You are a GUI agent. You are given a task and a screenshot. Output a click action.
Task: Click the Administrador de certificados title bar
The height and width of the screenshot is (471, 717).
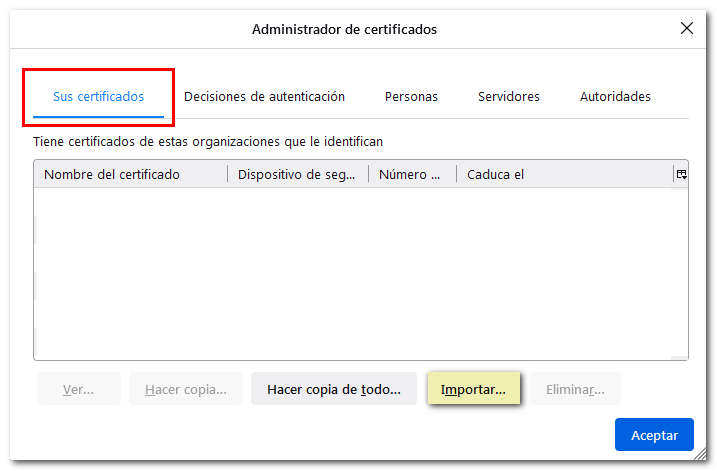[x=344, y=29]
